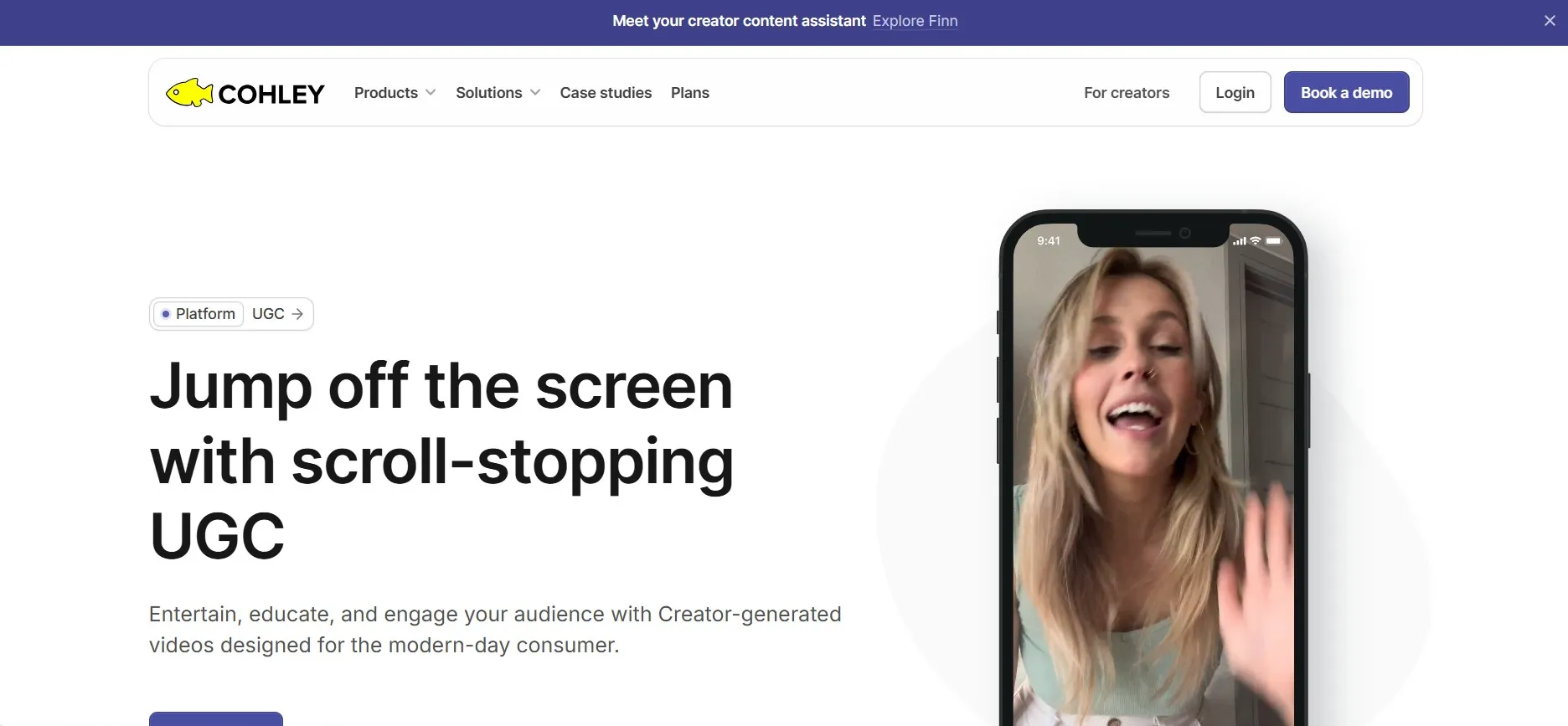Close the announcement banner
The height and width of the screenshot is (726, 1568).
(1550, 21)
